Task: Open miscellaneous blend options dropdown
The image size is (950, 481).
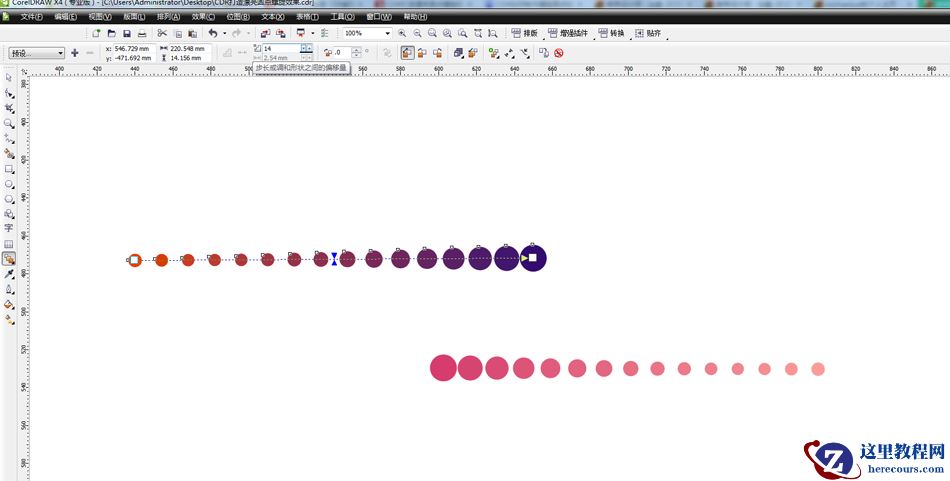Action: click(494, 53)
